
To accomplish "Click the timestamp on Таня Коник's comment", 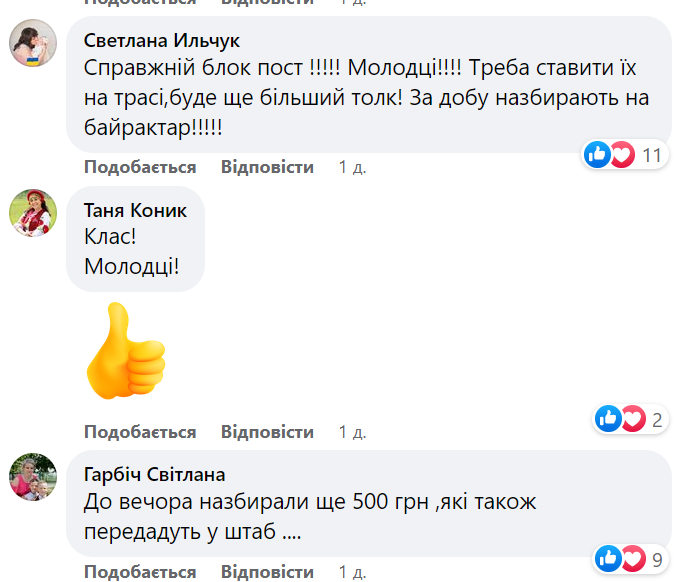I will coord(352,432).
